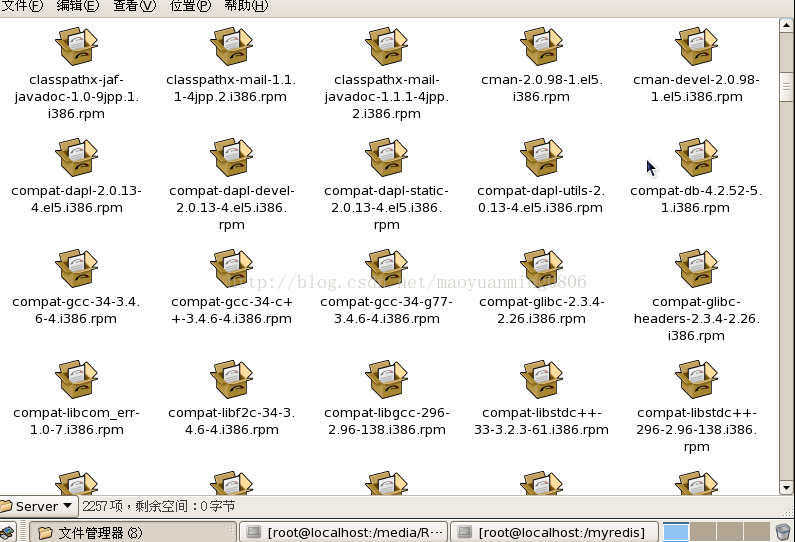Select cman-2.0.98-1.el5.i386.rpm package icon
This screenshot has height=542, width=795.
[541, 46]
